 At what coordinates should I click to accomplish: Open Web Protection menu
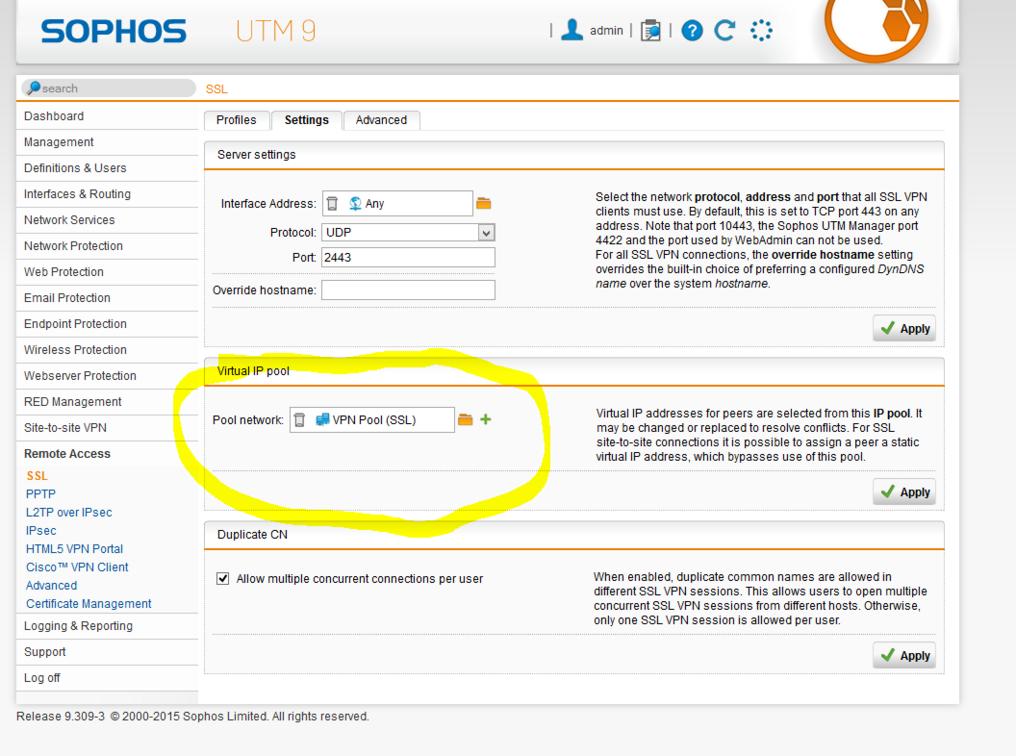tap(107, 271)
